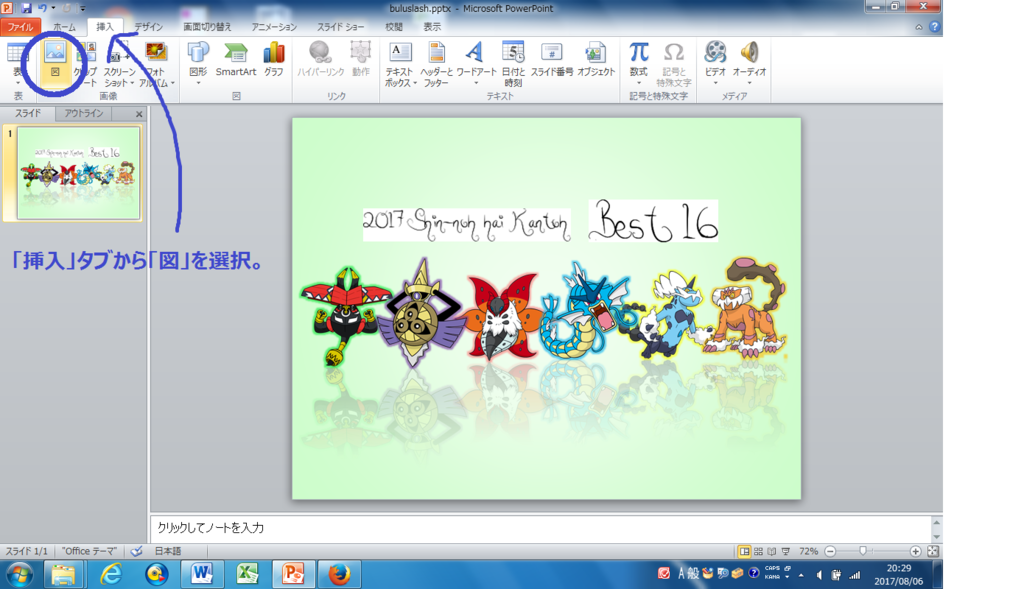Switch to reading view in status bar
Screen dimensions: 1024x589
pyautogui.click(x=772, y=552)
